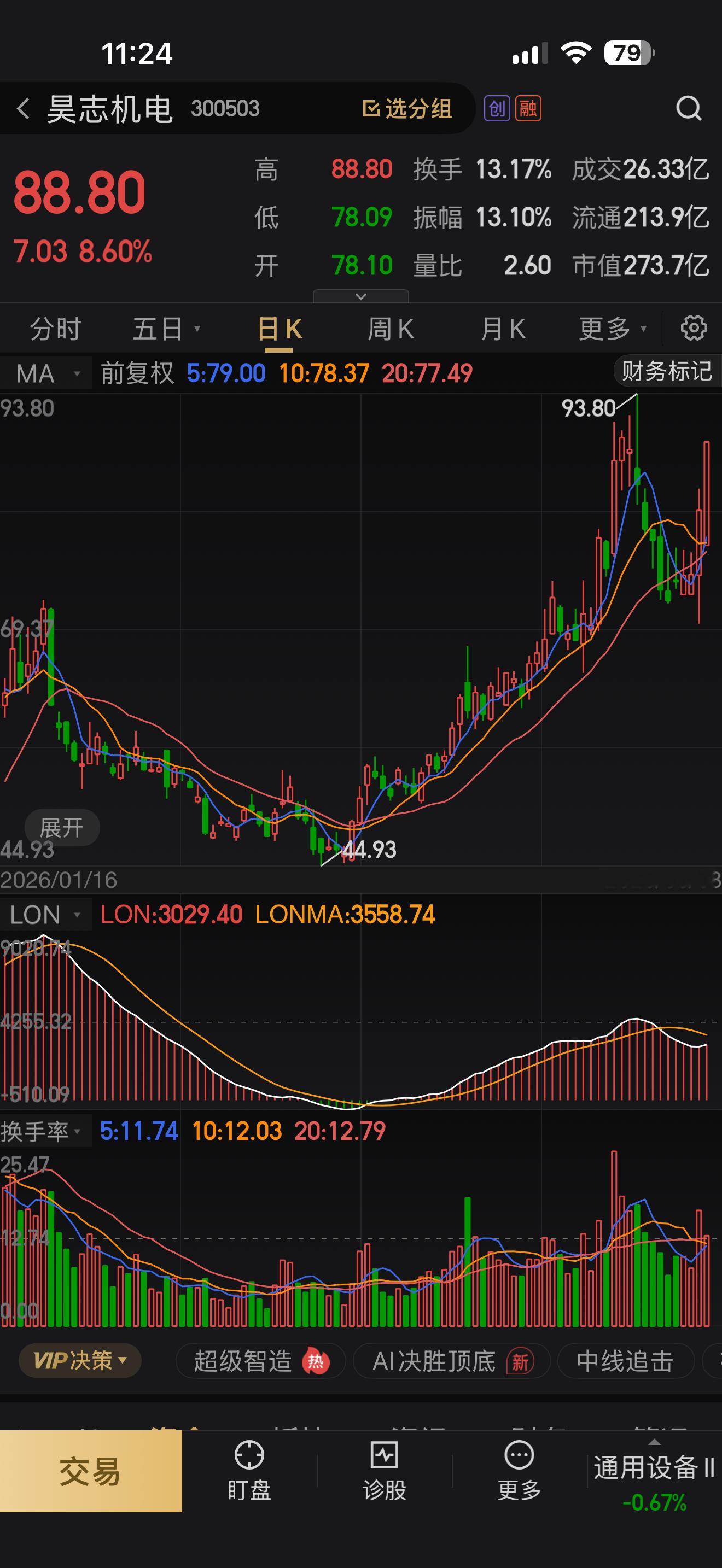
Task: Tap 流通213.9亿 float value
Action: (x=641, y=217)
